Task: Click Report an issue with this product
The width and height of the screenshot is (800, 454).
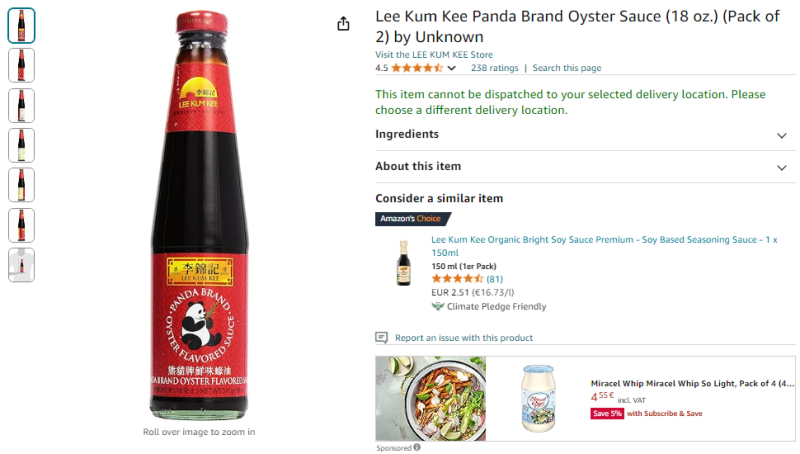Action: (463, 338)
